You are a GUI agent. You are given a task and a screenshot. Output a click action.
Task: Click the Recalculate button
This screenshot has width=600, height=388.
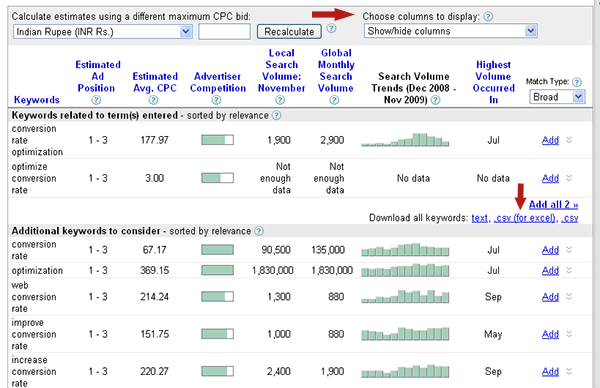[289, 31]
